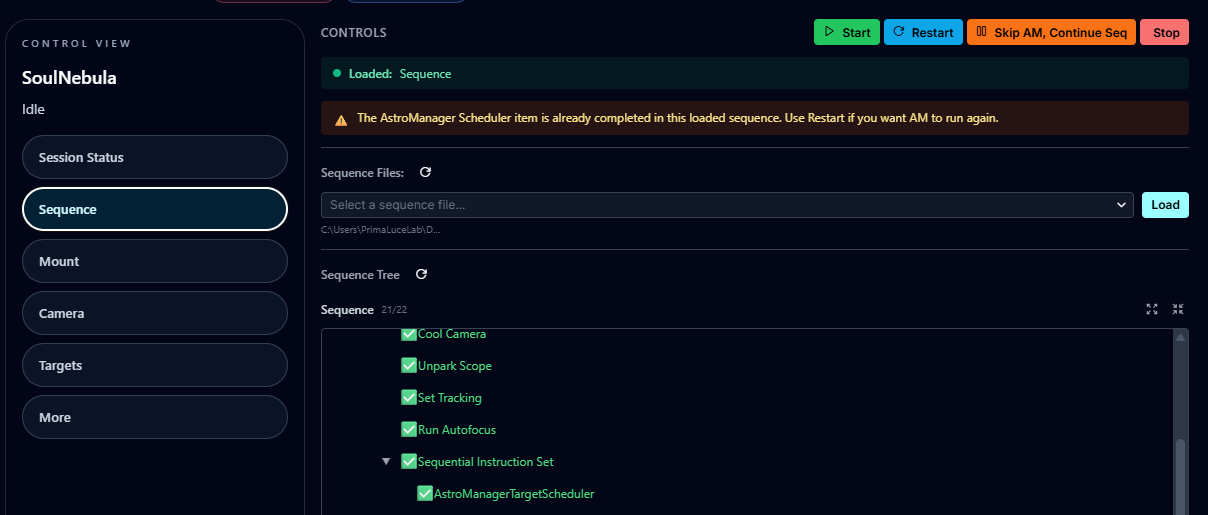This screenshot has height=515, width=1208.
Task: Click the warning triangle icon
Action: tap(341, 119)
